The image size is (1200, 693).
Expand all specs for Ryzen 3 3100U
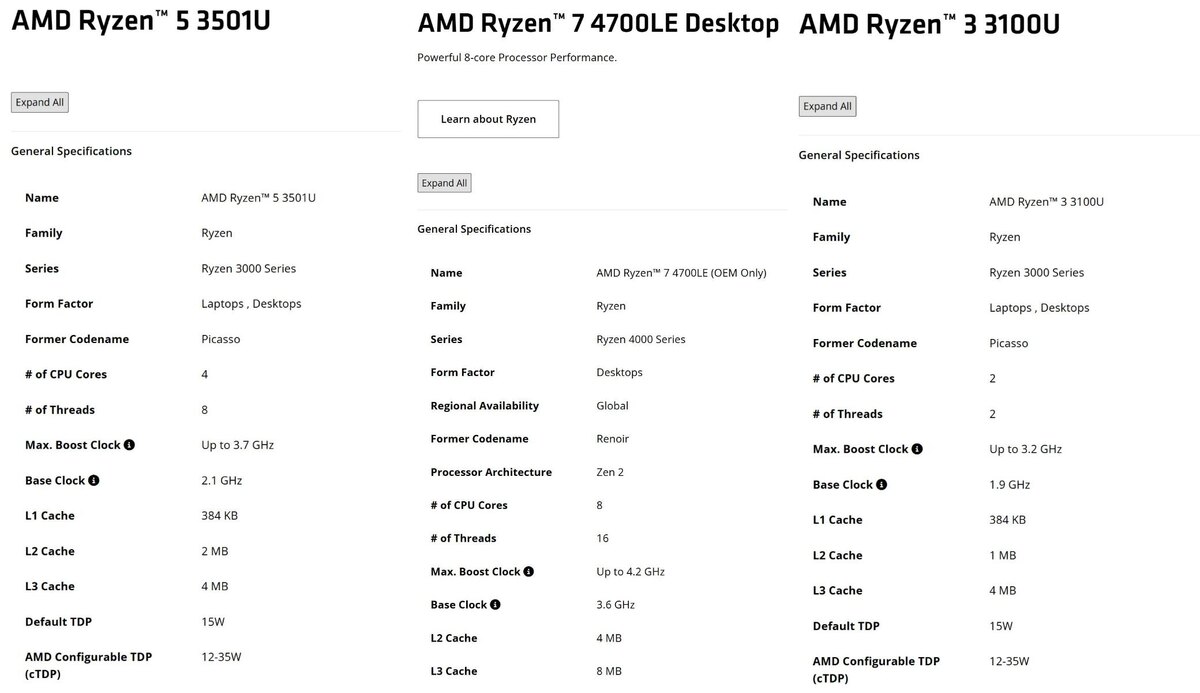(827, 106)
